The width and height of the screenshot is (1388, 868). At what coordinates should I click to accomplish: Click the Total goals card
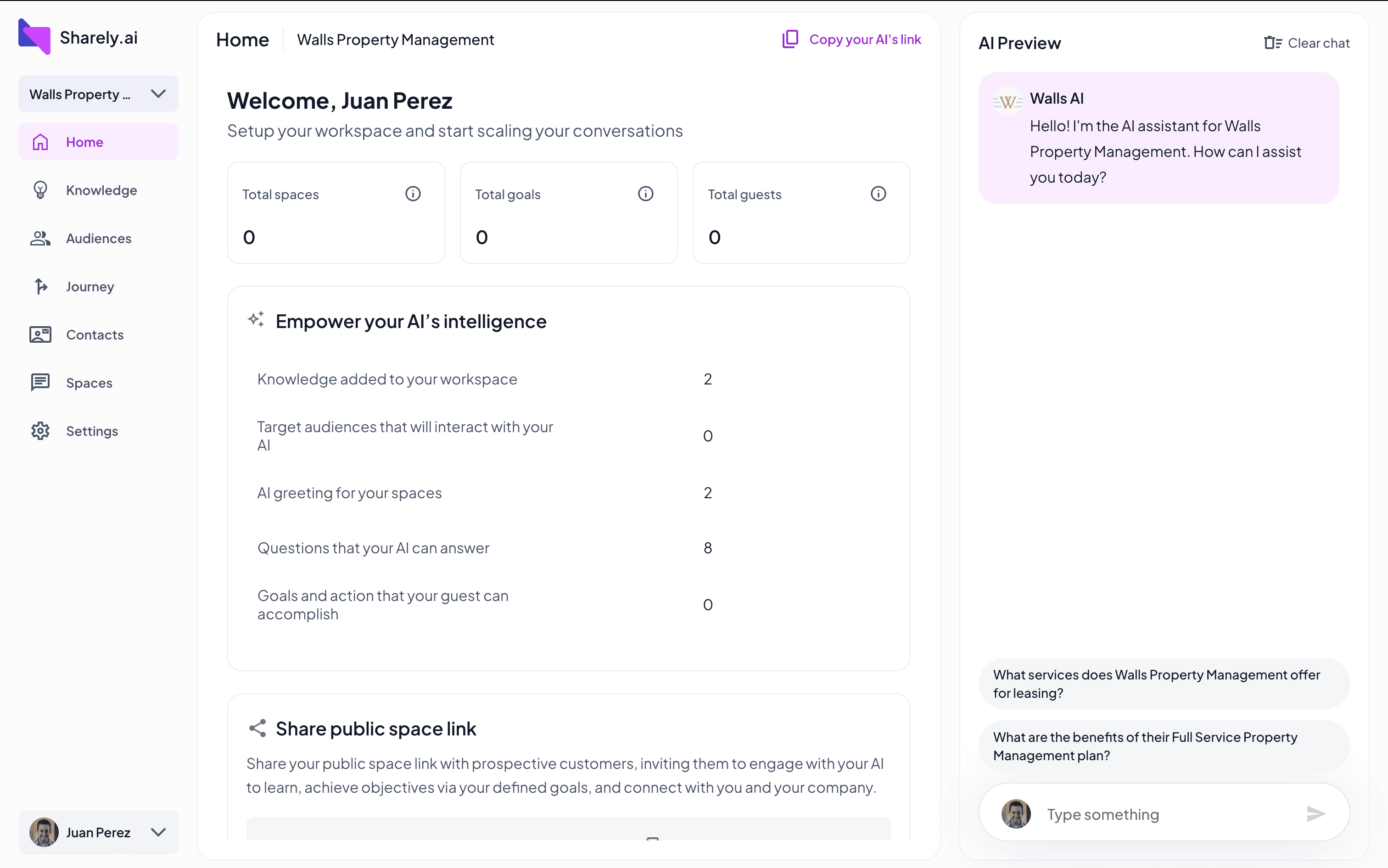pyautogui.click(x=569, y=212)
